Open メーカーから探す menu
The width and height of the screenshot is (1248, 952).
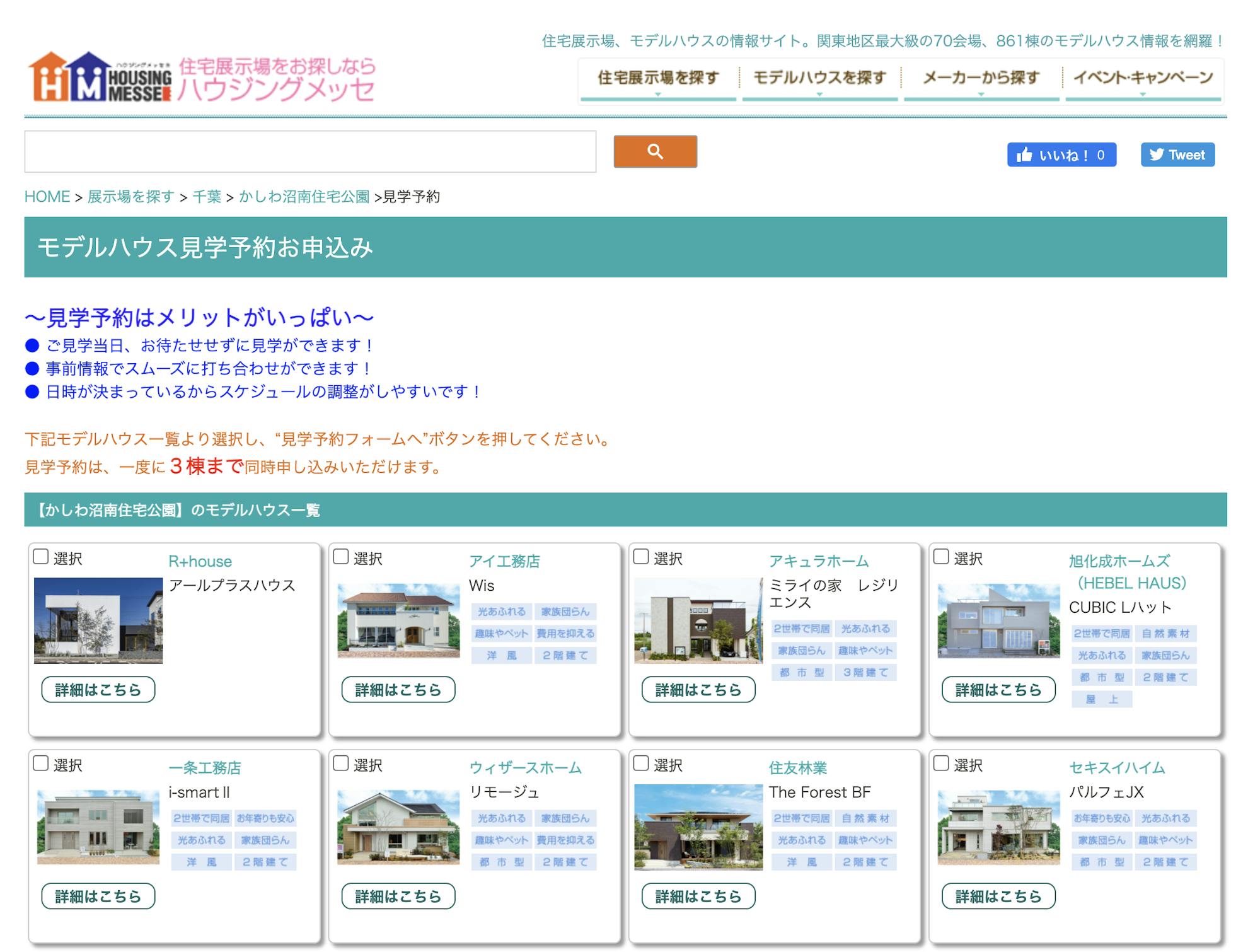pos(981,79)
